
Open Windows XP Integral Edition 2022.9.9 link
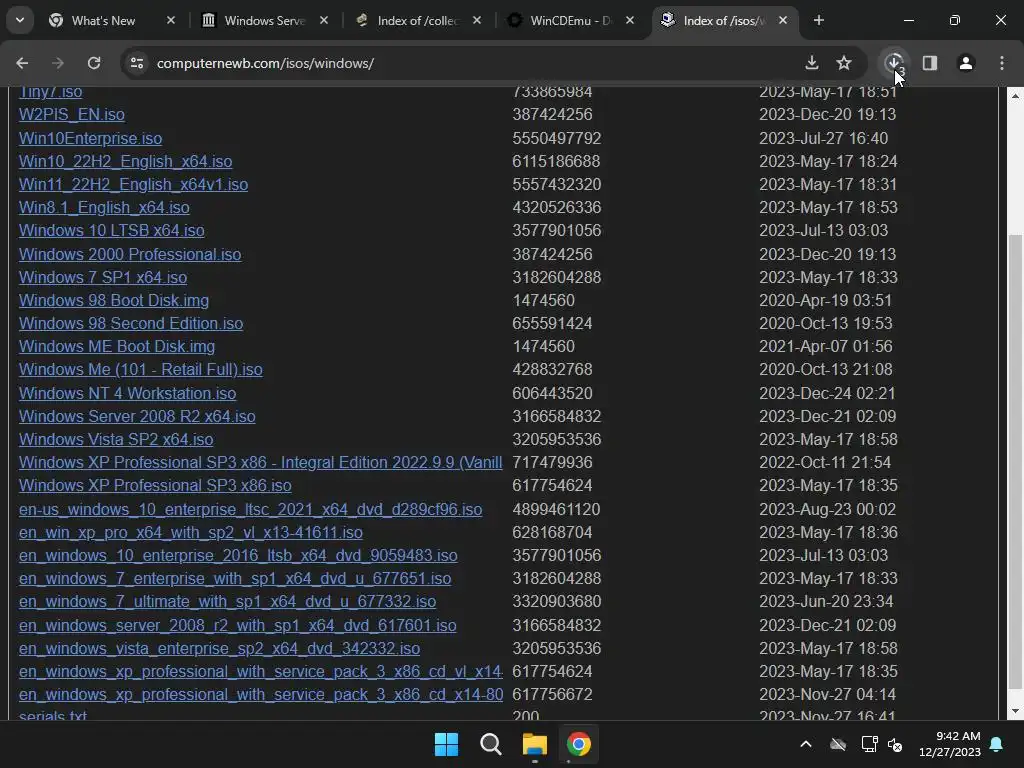click(261, 462)
